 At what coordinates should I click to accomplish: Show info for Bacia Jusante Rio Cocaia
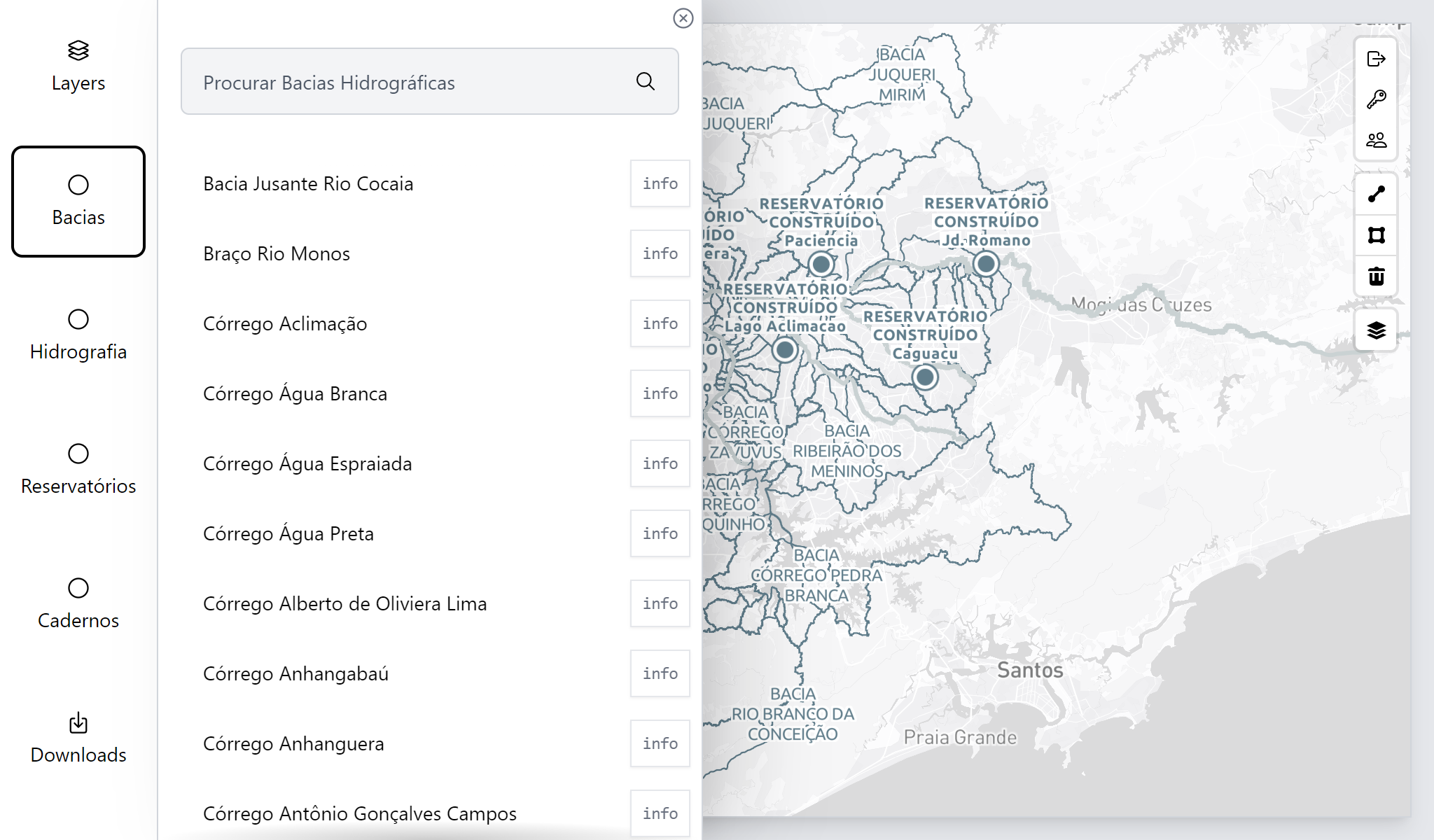[x=660, y=183]
